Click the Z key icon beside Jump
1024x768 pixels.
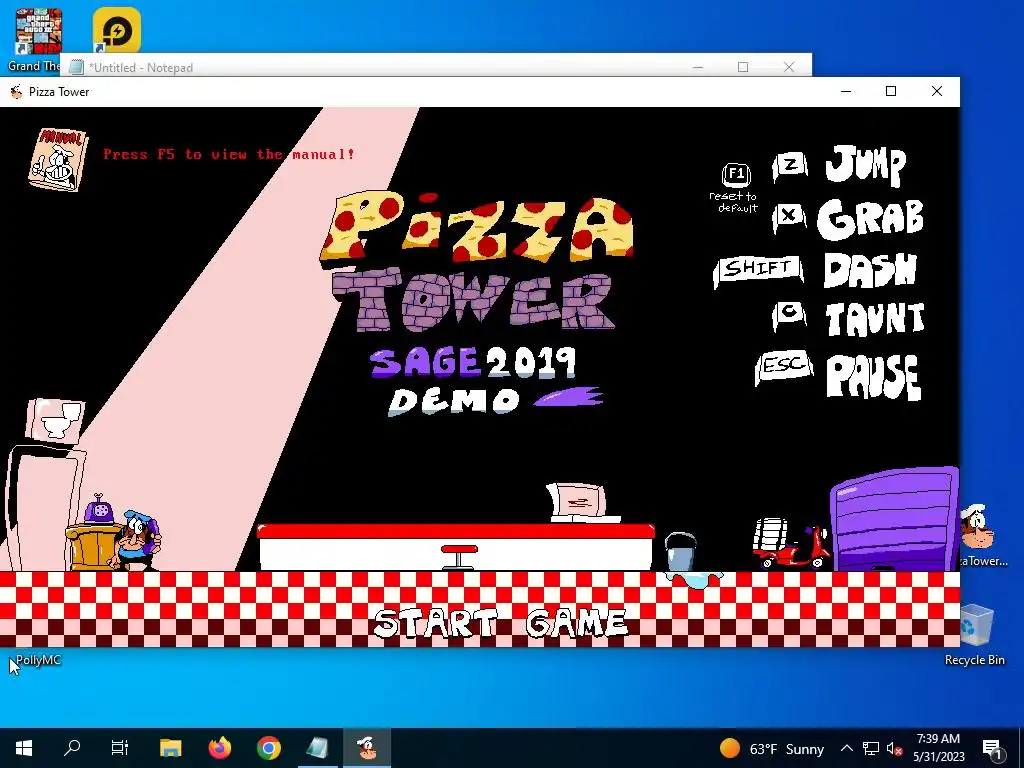tap(790, 167)
